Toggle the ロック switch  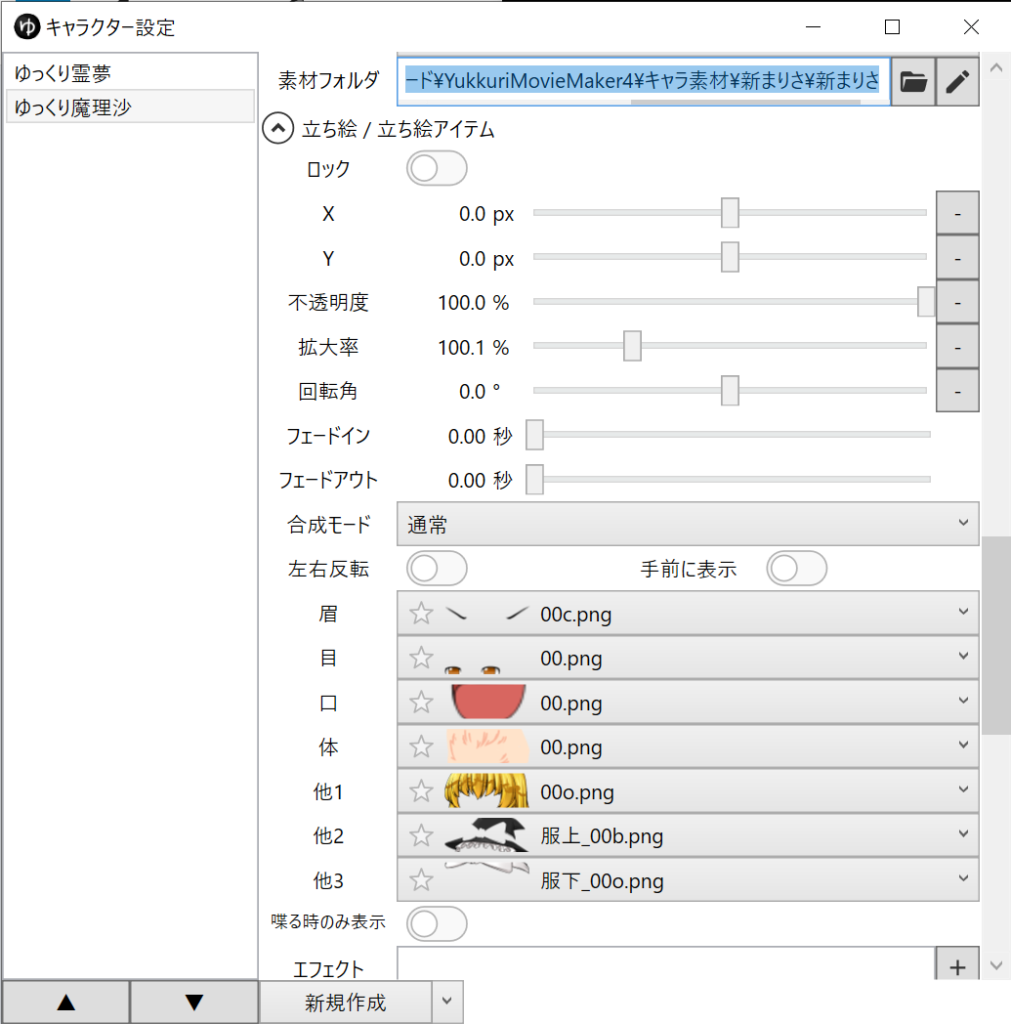(436, 168)
